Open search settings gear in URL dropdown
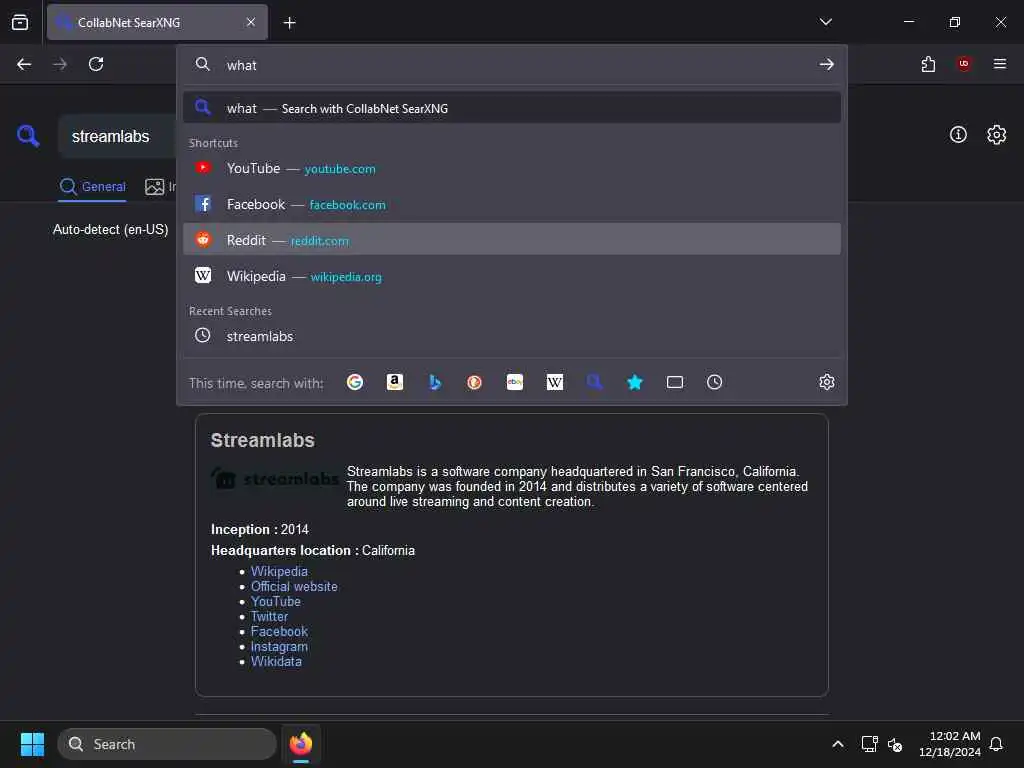 [x=827, y=382]
